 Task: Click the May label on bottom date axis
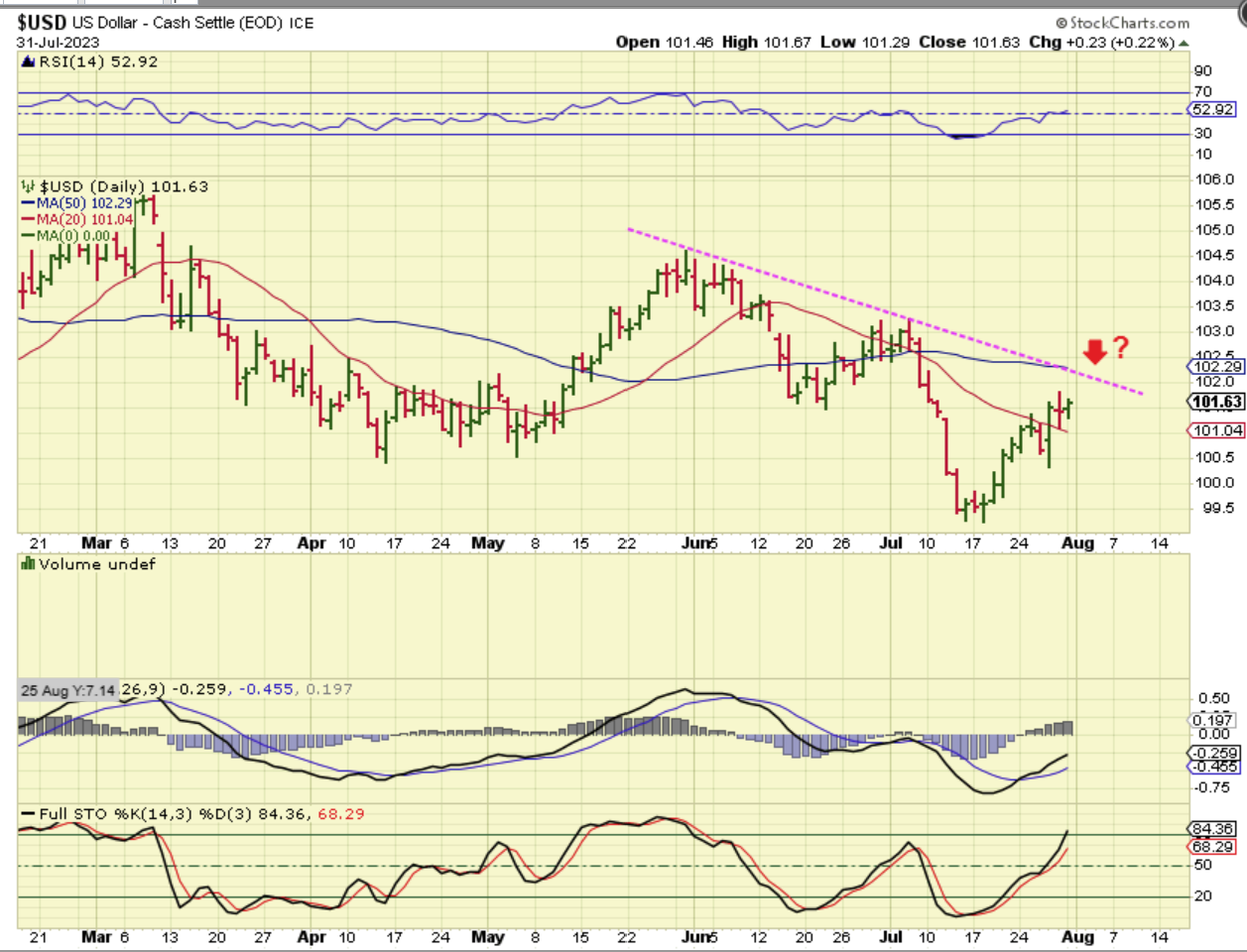coord(487,936)
